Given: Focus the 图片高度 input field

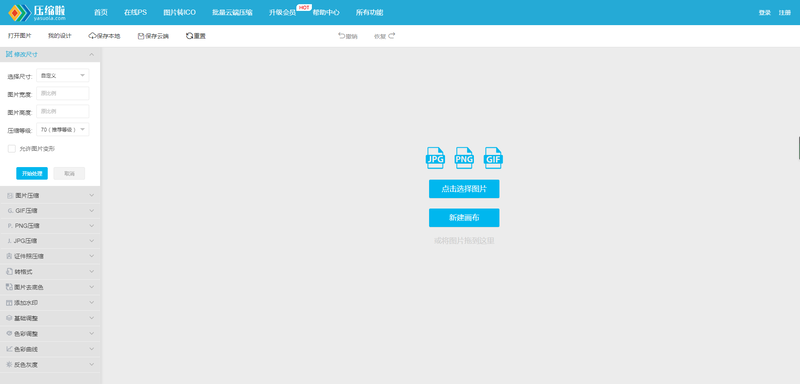Looking at the screenshot, I should tap(63, 111).
